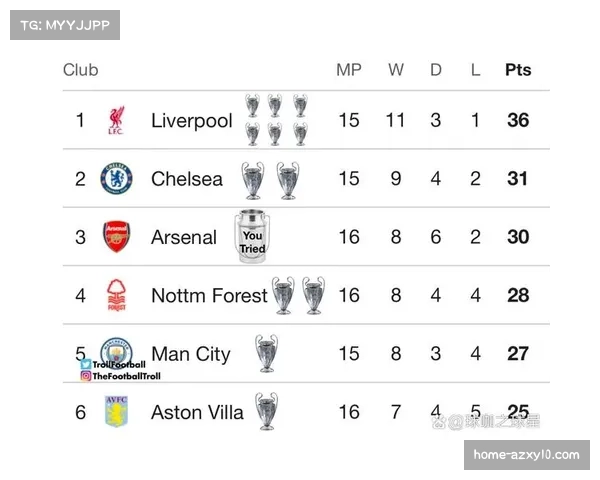Click Arsenal's "You Tried" trophy

pyautogui.click(x=252, y=237)
